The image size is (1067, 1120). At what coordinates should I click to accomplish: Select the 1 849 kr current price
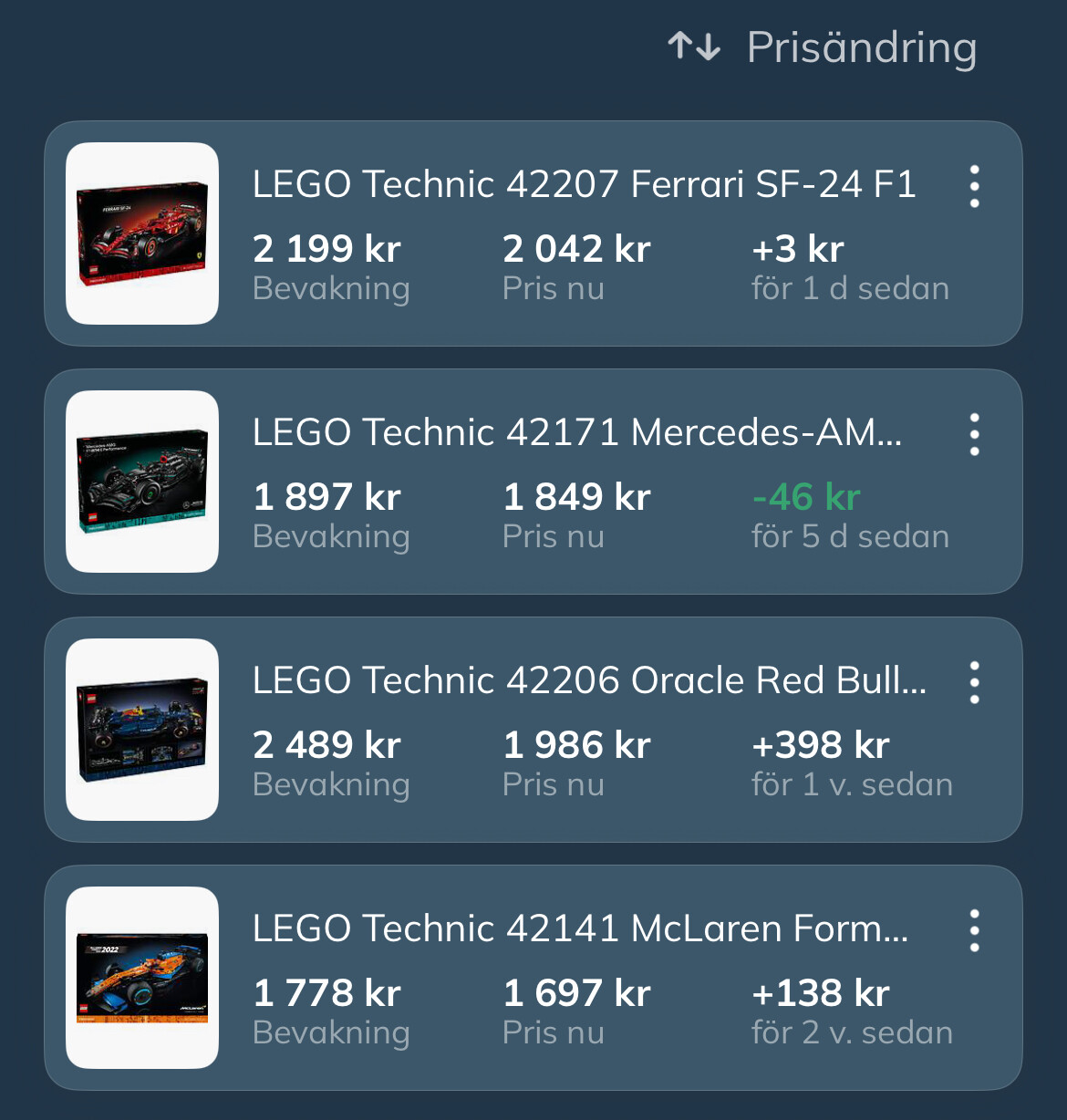(x=576, y=497)
